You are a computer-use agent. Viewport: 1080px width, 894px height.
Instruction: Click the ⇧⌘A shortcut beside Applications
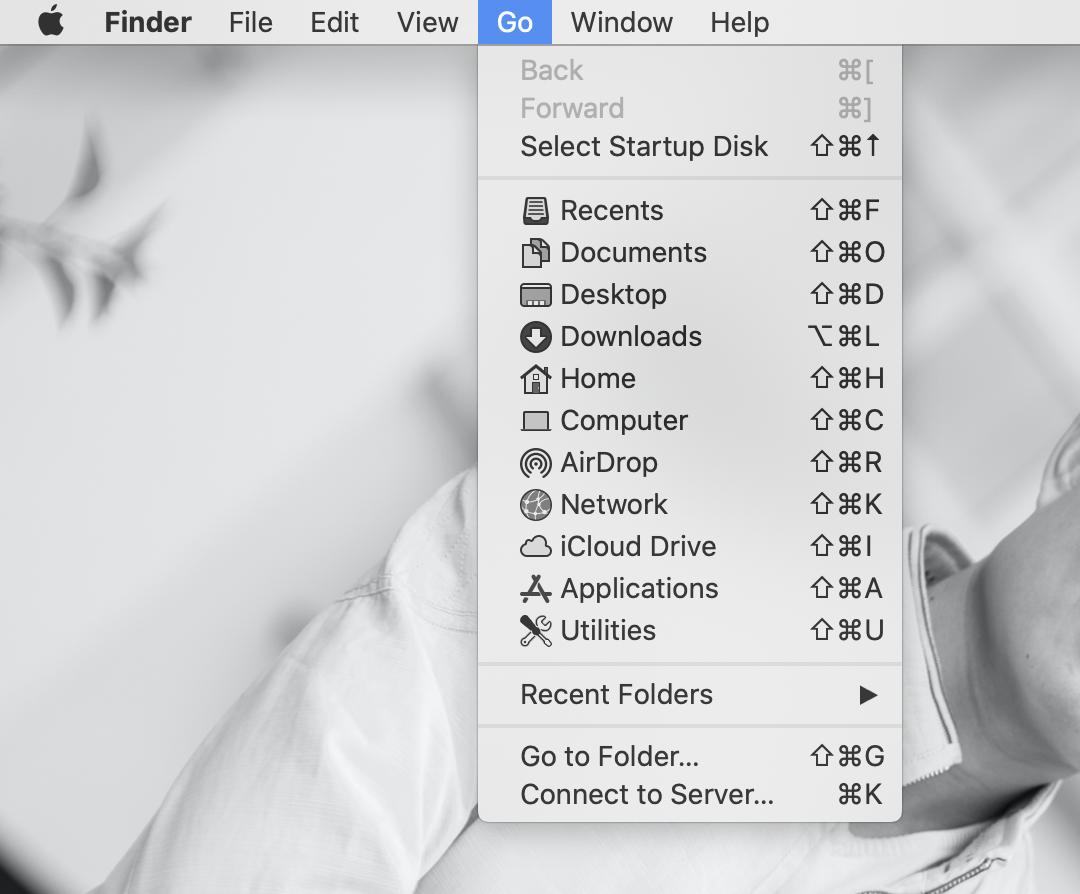pos(847,589)
